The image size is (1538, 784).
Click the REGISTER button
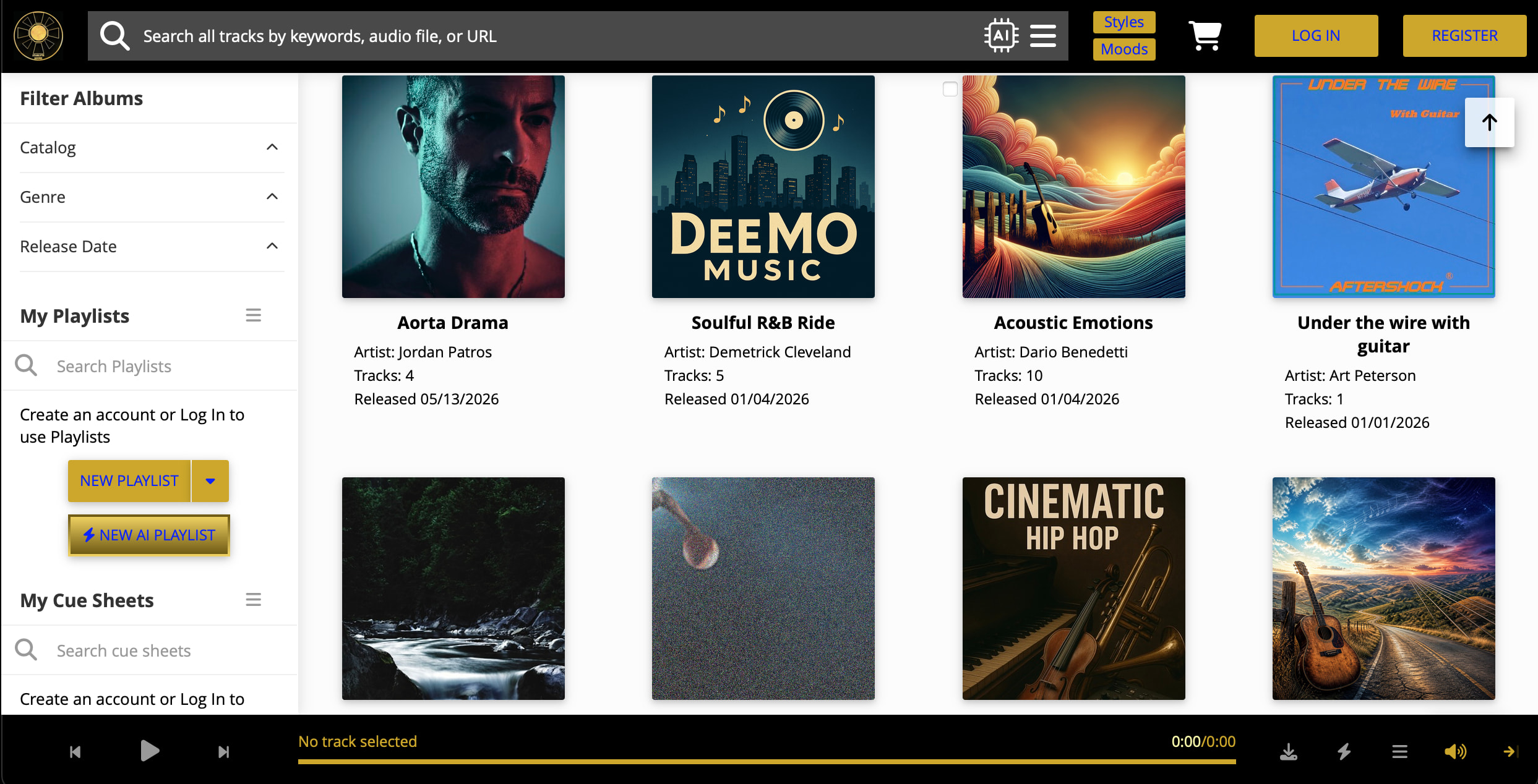click(1465, 36)
